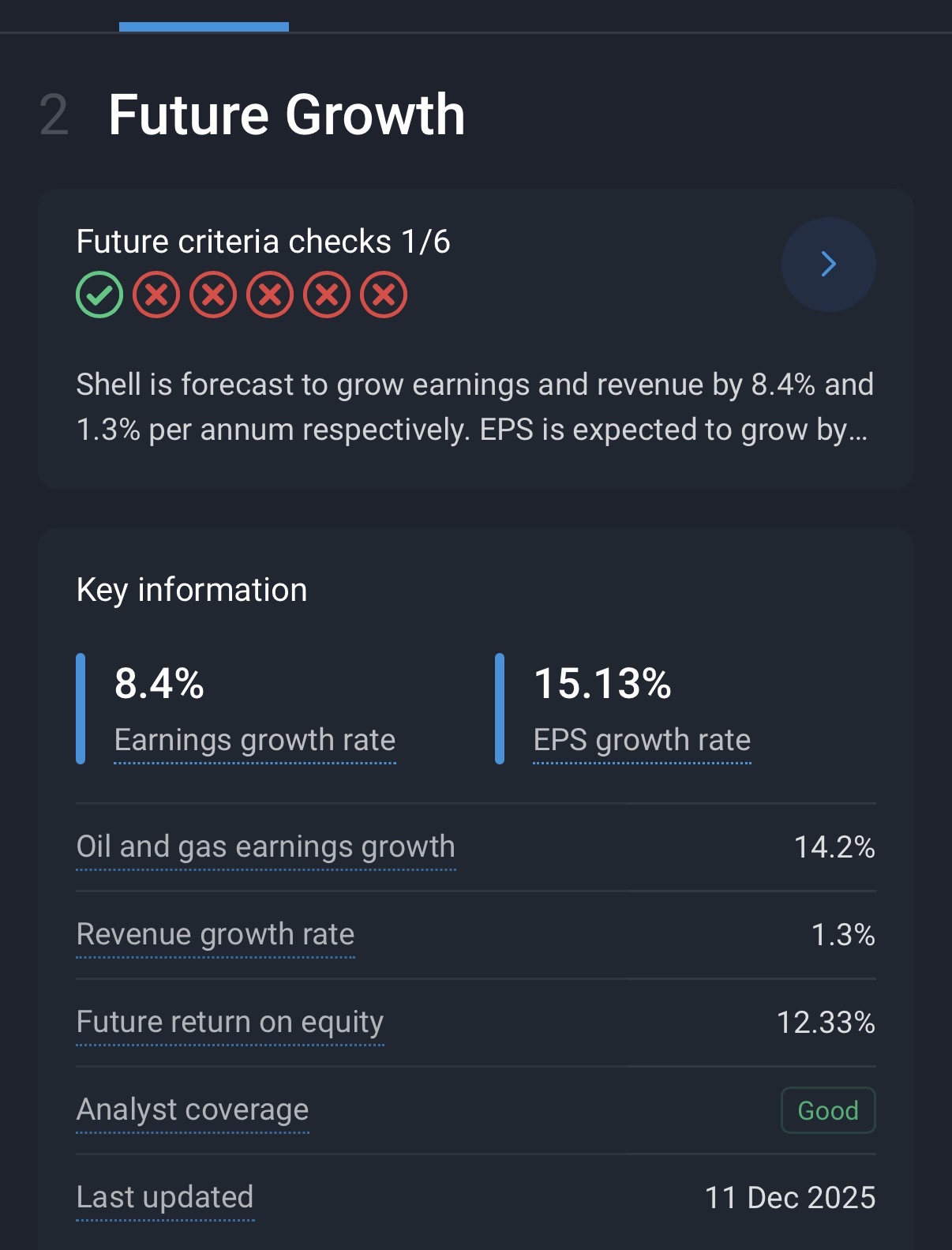Click the third red failed check icon
Screen dimensions: 952x1250
(x=270, y=295)
